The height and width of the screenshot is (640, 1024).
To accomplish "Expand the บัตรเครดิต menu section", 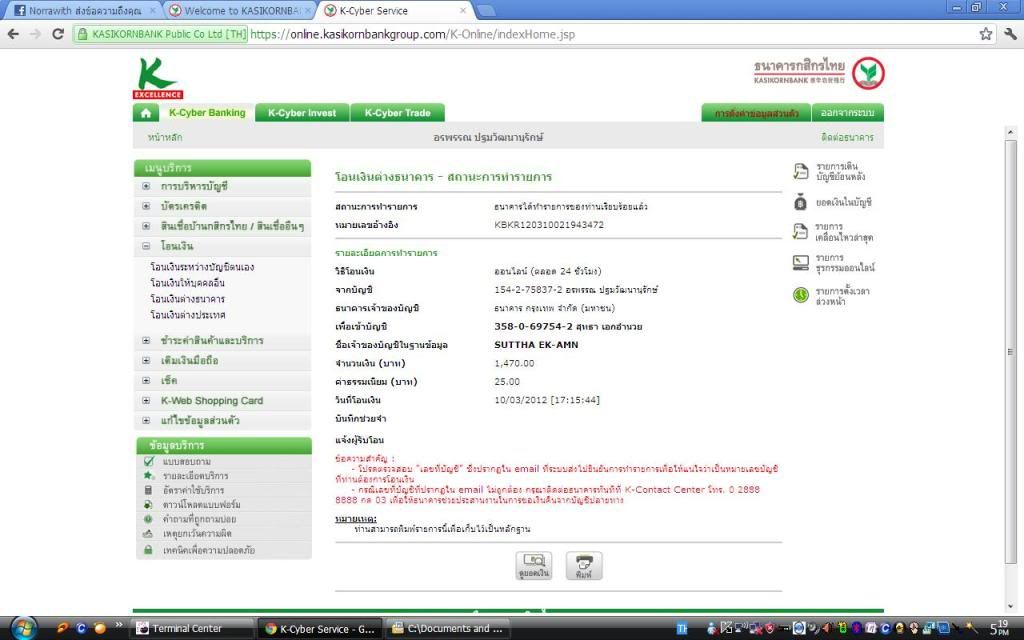I will click(146, 206).
